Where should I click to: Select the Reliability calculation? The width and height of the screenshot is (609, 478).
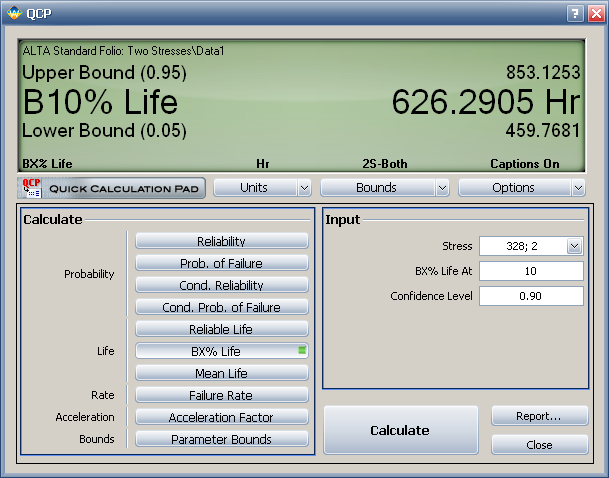point(221,241)
